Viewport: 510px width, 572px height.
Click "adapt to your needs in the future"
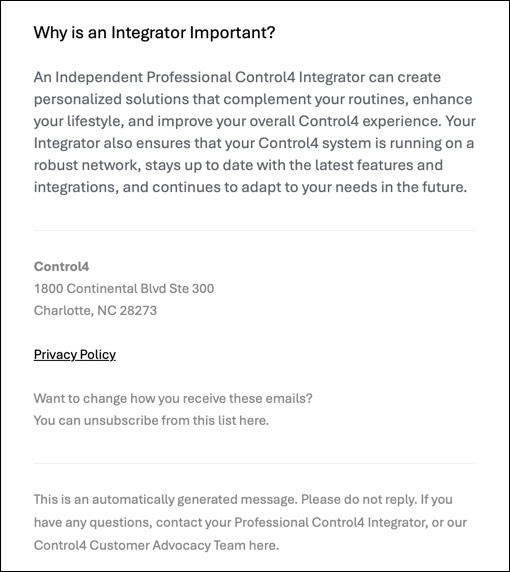354,187
